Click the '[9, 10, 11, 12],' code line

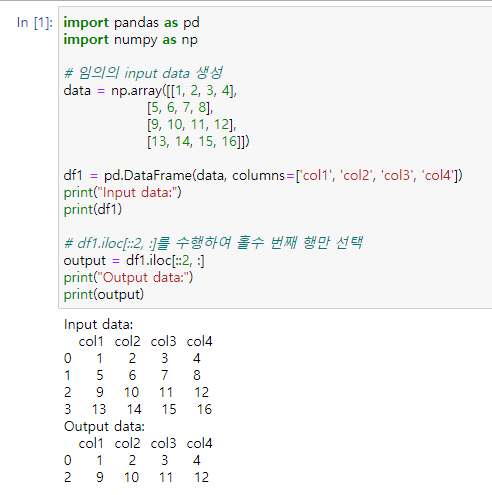coord(192,125)
